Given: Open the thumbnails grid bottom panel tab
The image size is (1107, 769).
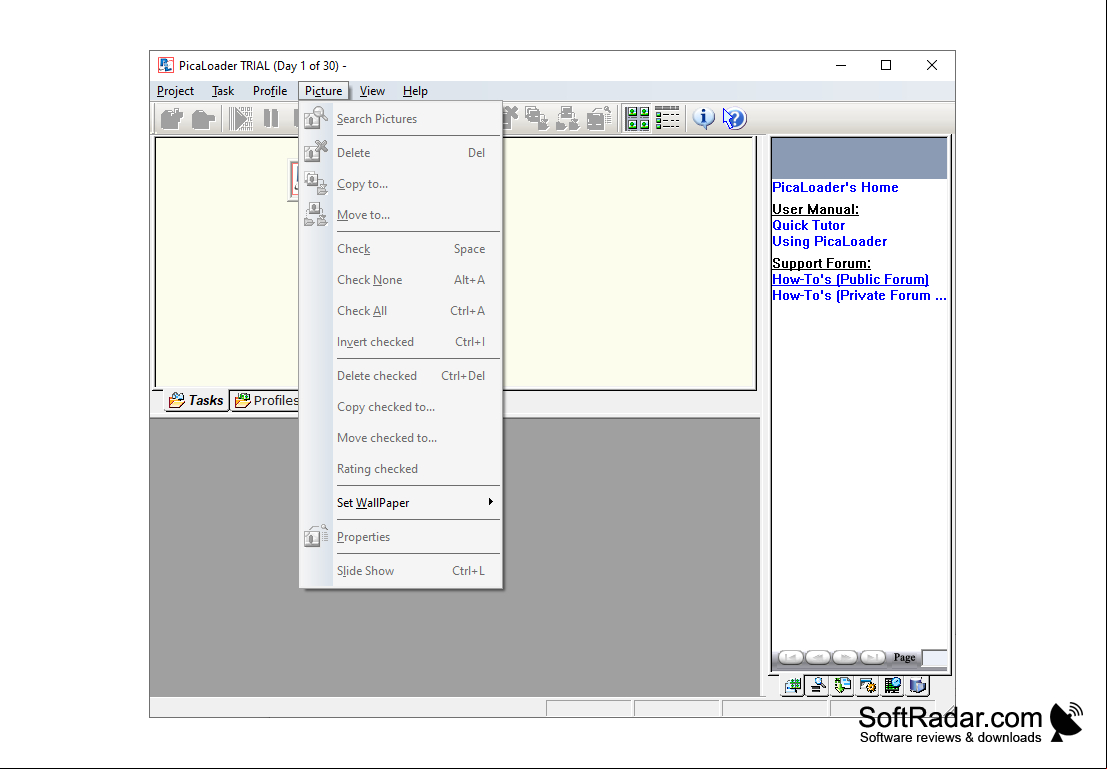Looking at the screenshot, I should 793,686.
